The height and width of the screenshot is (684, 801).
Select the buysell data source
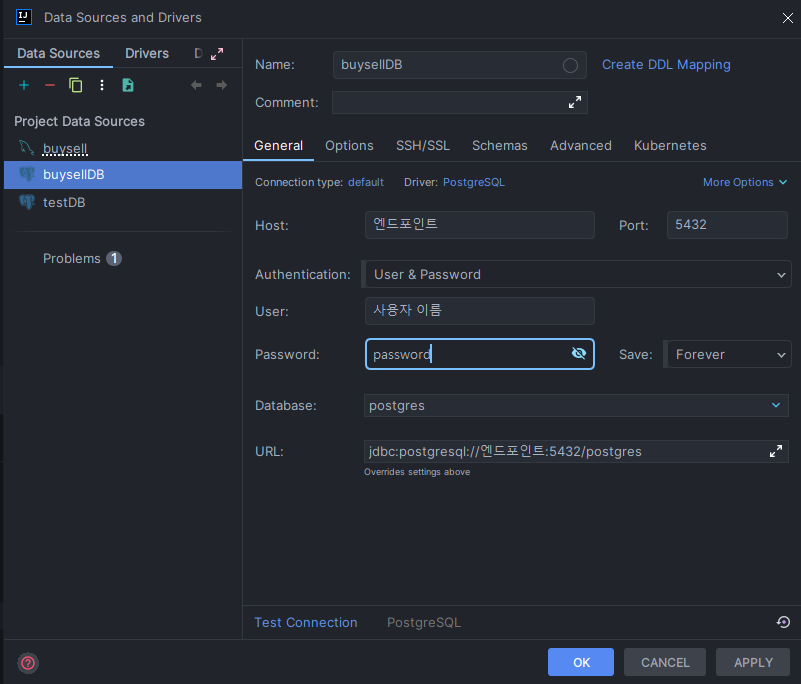[x=123, y=149]
